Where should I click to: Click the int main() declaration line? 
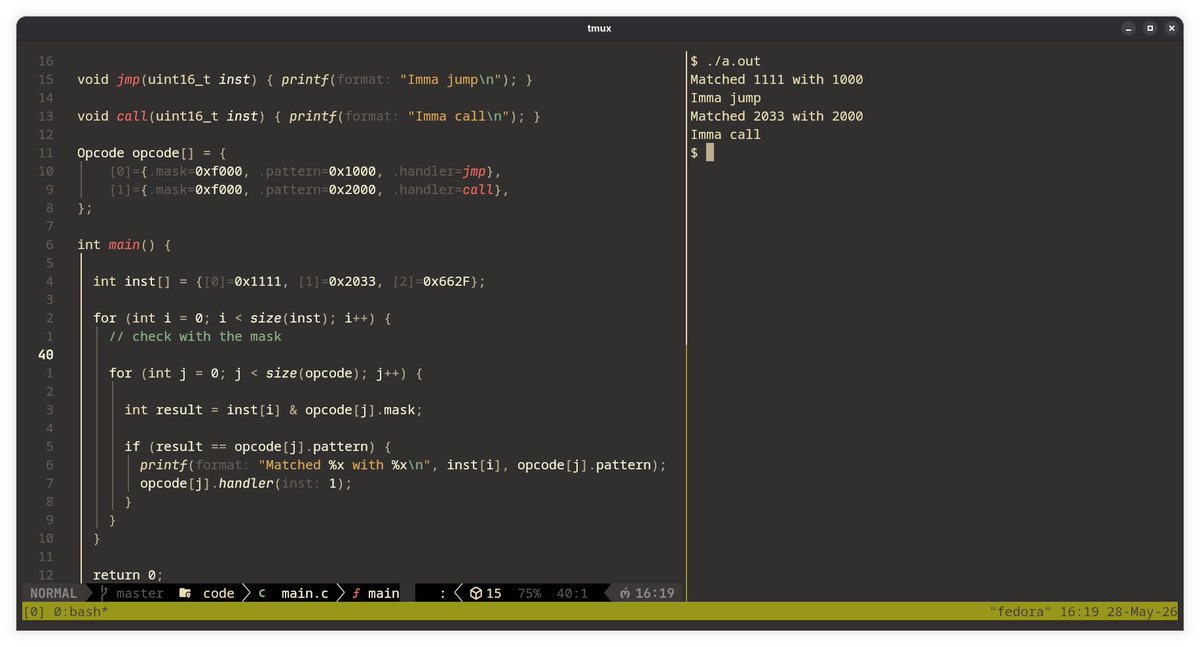pos(125,244)
